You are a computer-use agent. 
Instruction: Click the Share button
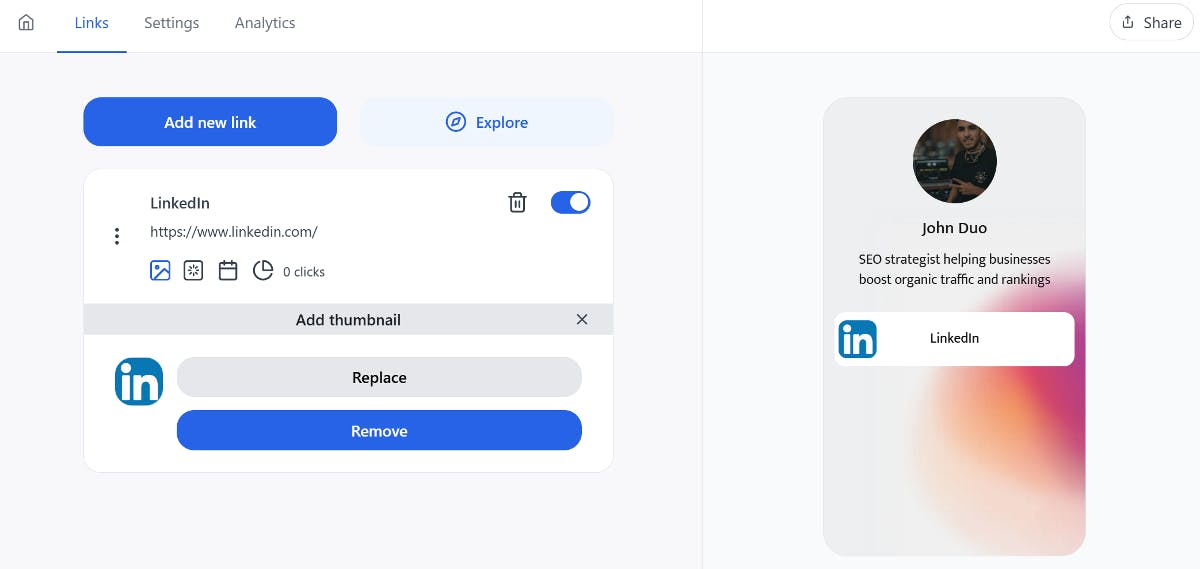(x=1152, y=23)
